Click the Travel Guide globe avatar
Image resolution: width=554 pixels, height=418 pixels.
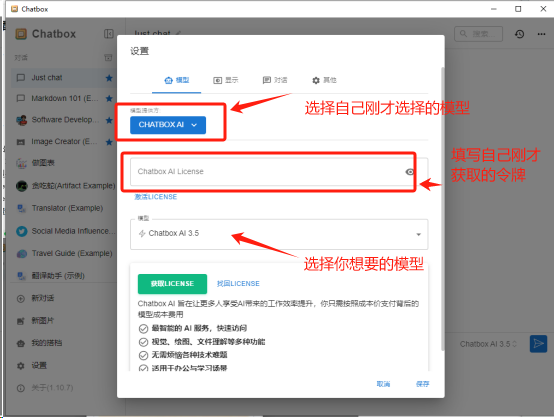[x=22, y=254]
